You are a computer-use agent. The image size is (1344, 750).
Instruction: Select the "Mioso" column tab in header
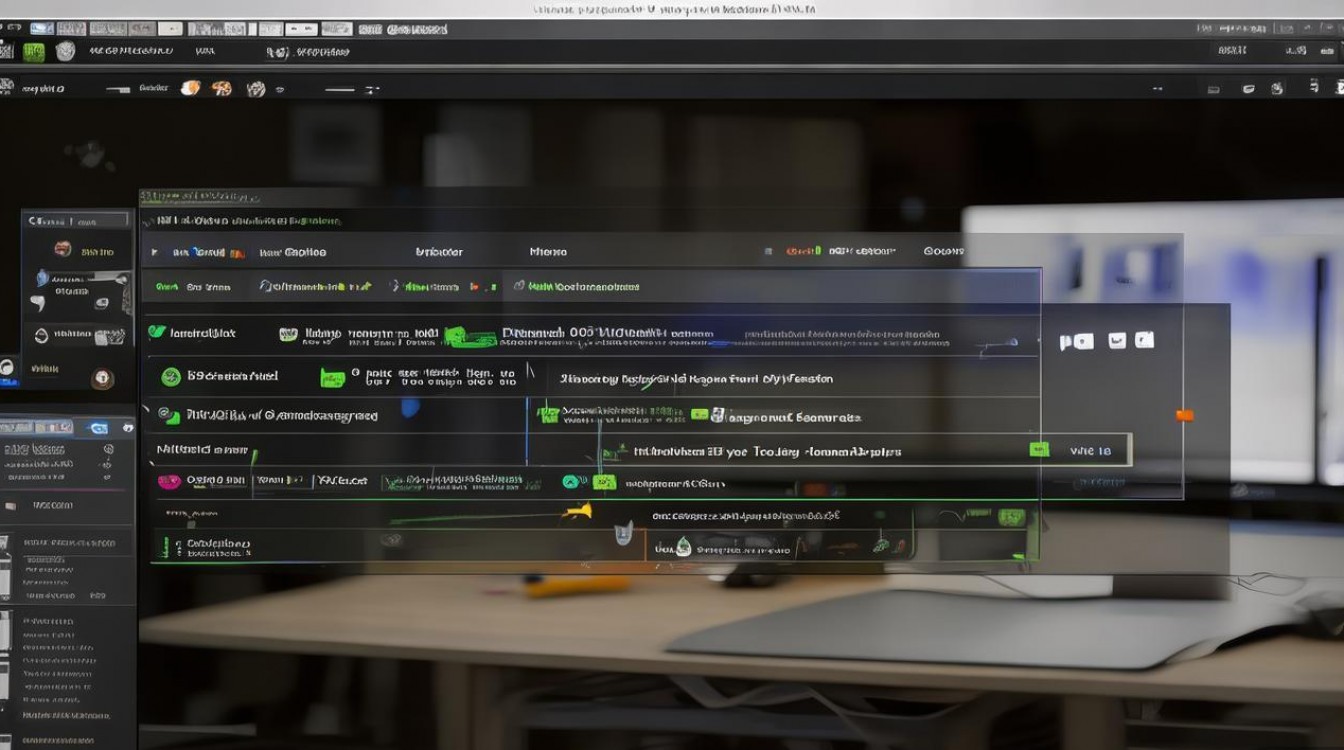pos(547,252)
